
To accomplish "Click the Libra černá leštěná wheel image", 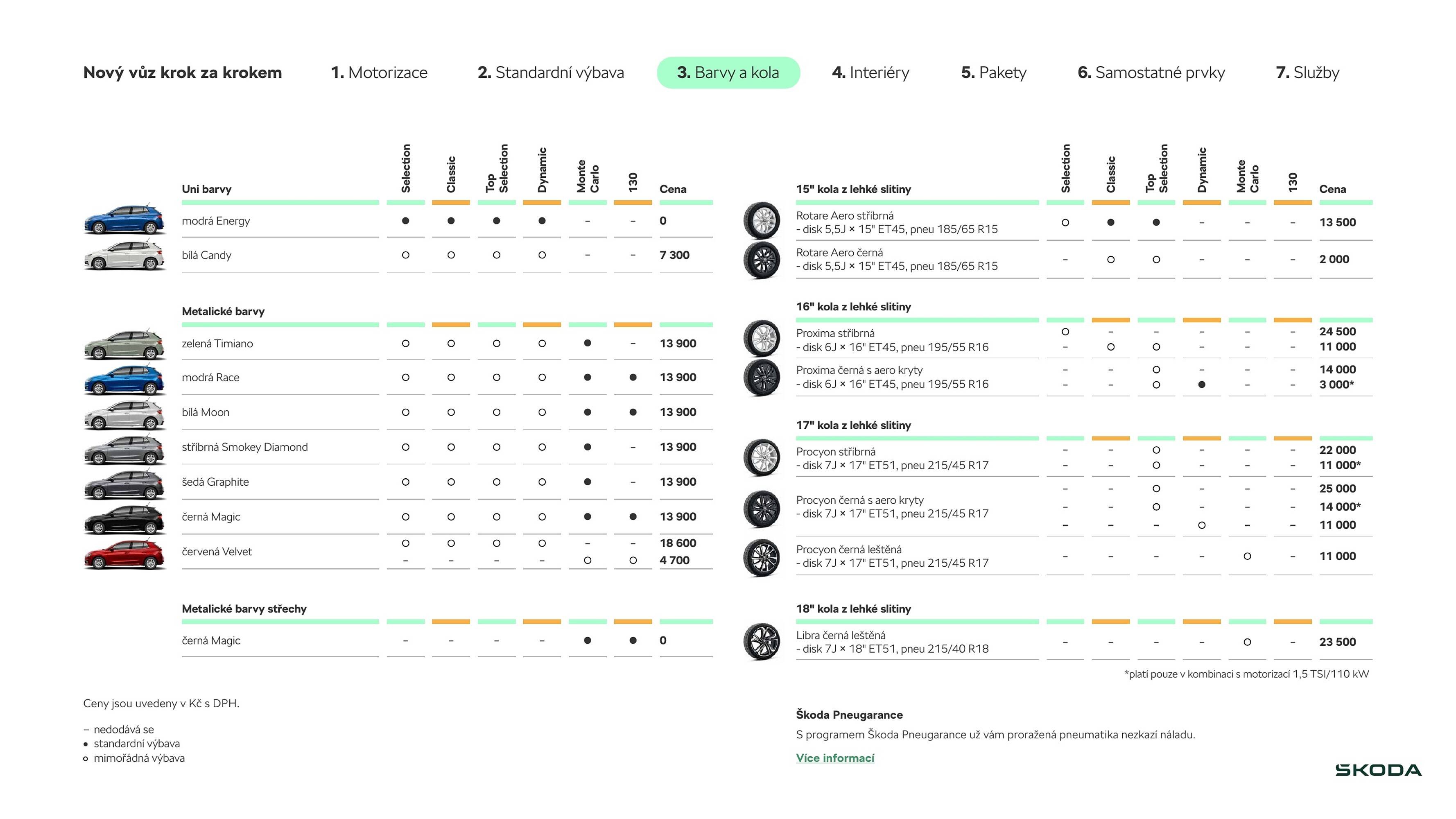I will pyautogui.click(x=761, y=642).
